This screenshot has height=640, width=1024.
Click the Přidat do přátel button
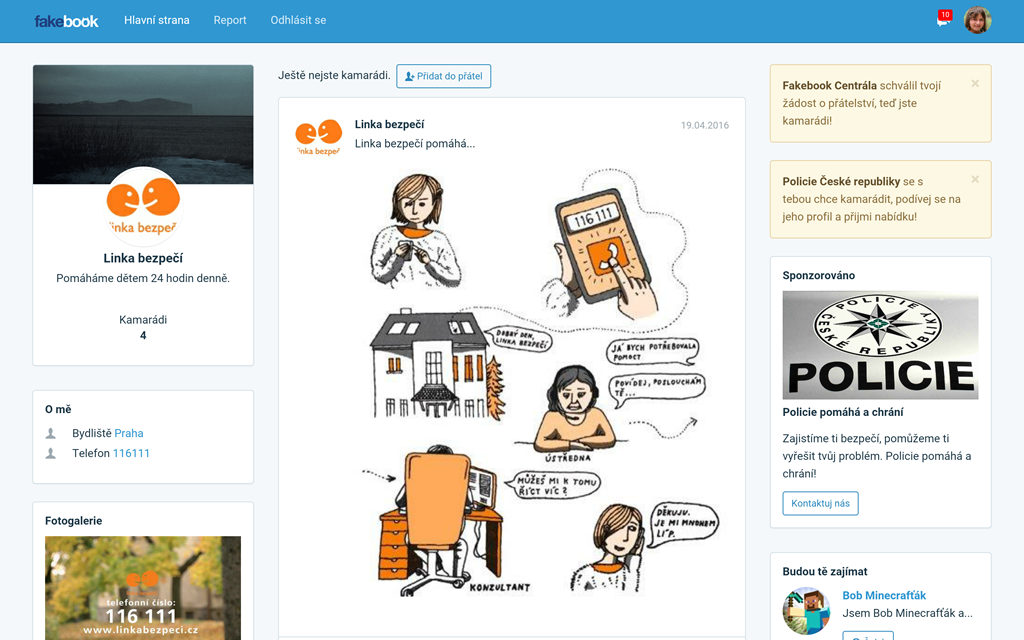point(443,76)
